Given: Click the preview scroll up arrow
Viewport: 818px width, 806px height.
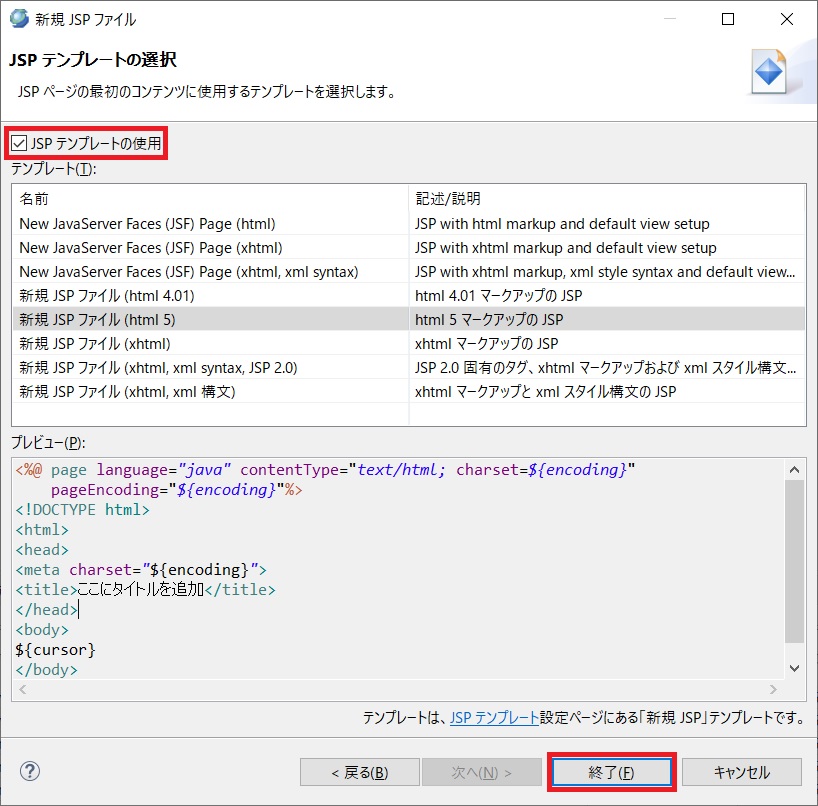Looking at the screenshot, I should pyautogui.click(x=794, y=468).
